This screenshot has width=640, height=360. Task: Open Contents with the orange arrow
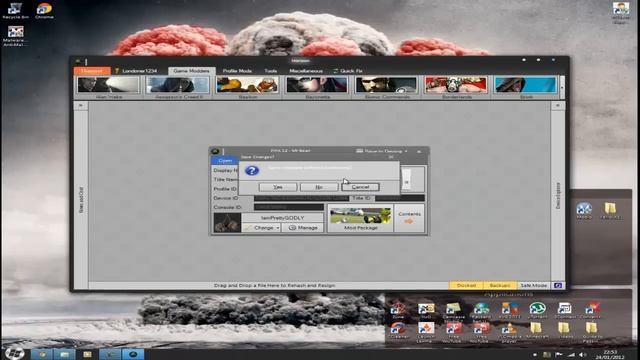(409, 218)
